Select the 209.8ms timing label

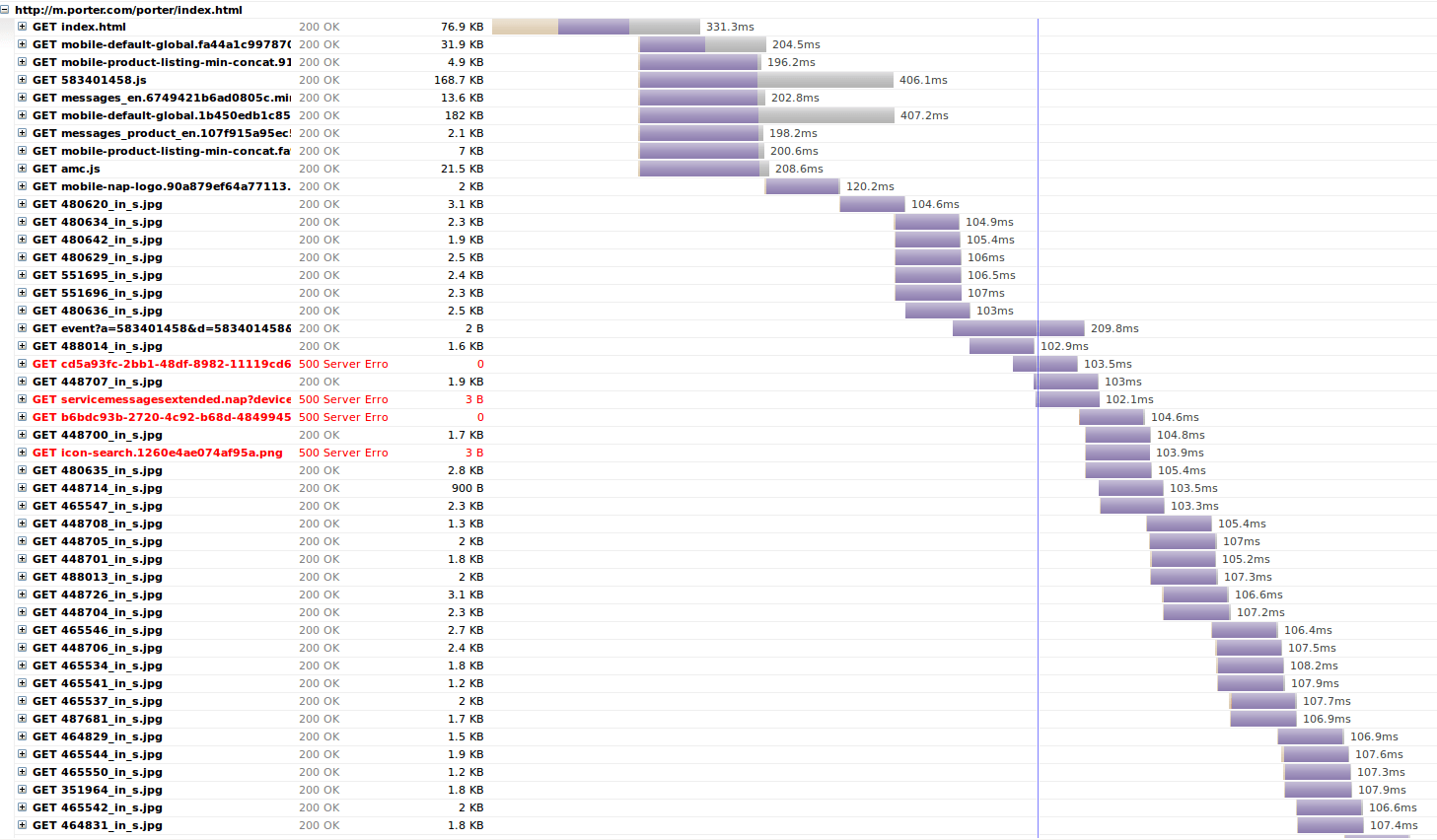[1114, 328]
